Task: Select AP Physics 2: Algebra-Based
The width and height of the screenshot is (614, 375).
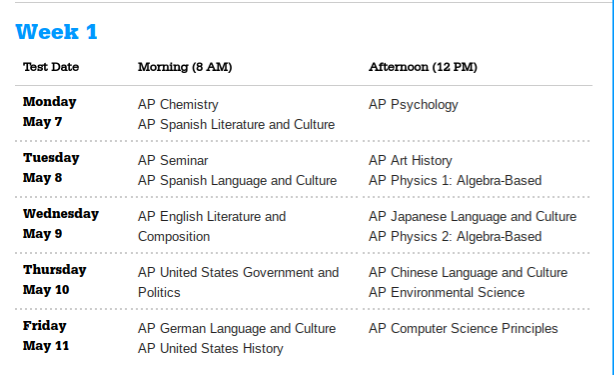Action: (455, 236)
